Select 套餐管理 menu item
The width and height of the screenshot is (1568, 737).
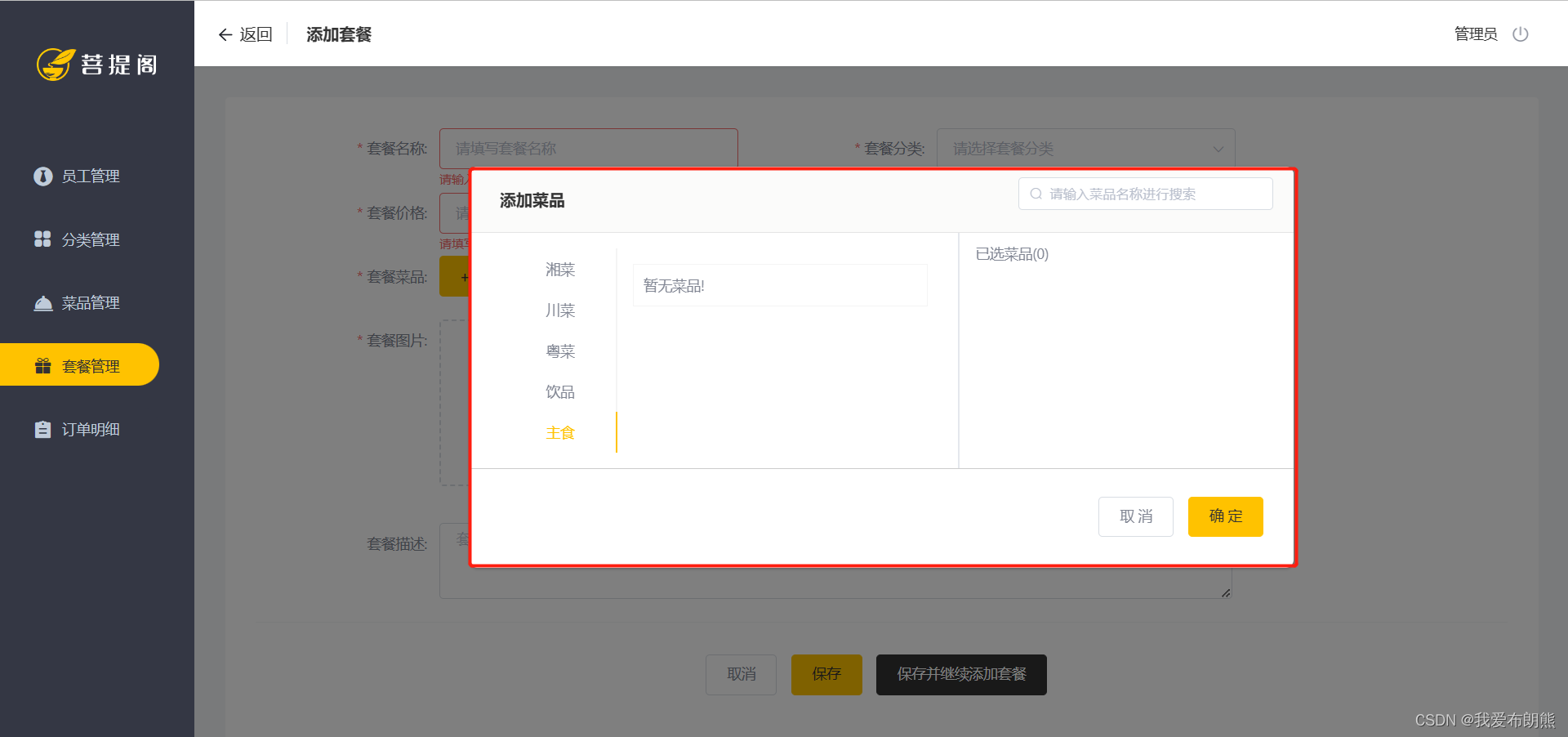tap(79, 365)
